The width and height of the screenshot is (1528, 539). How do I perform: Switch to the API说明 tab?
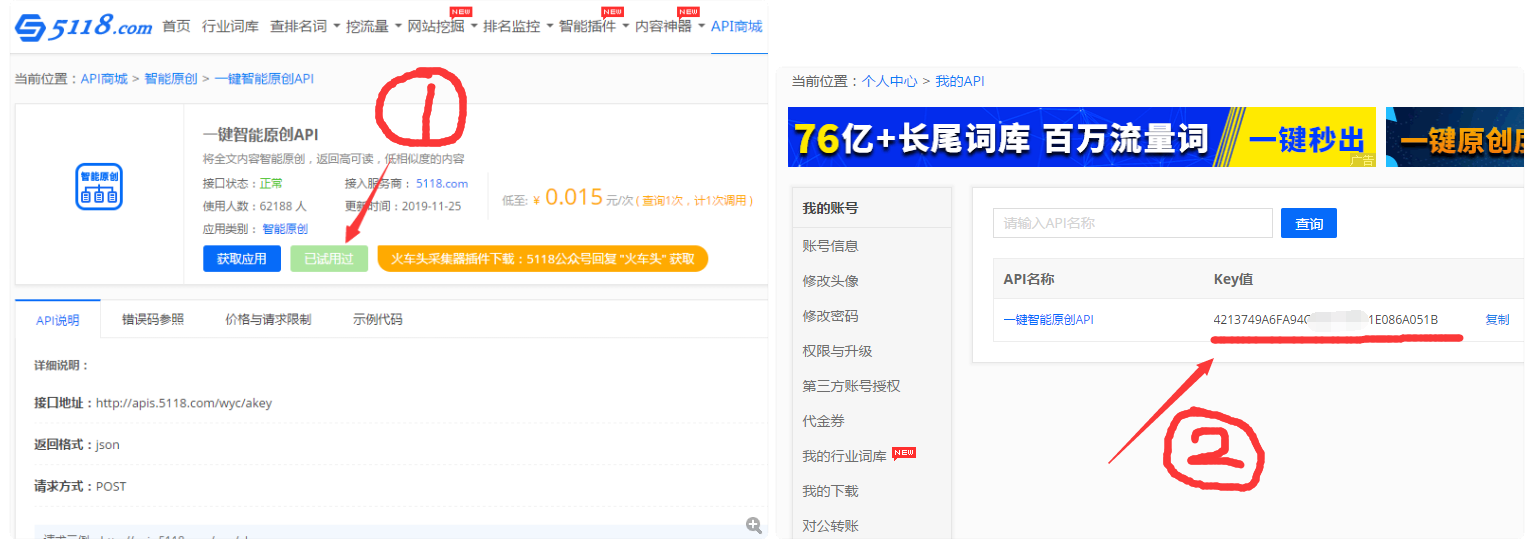coord(58,320)
